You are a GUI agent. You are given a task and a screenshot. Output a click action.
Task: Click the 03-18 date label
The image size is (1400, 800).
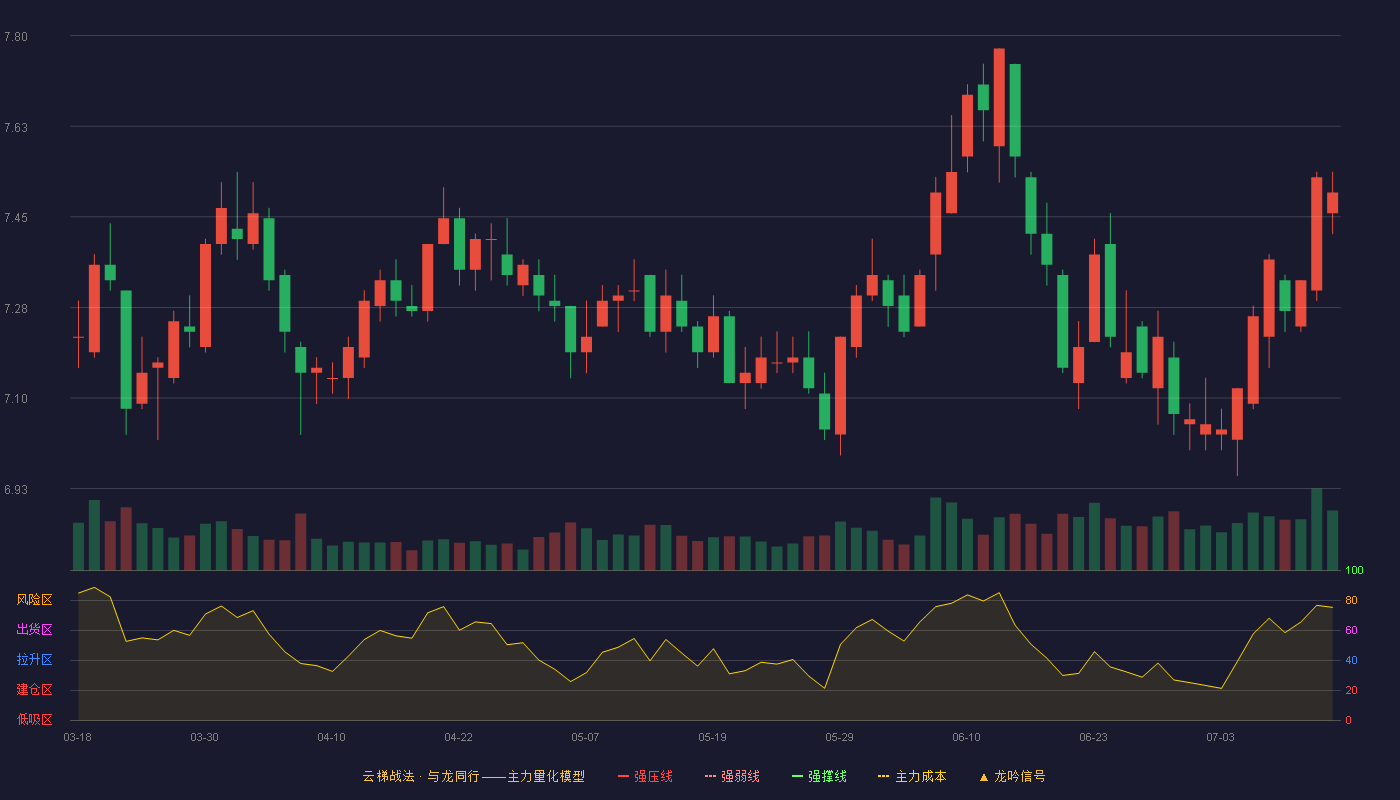pos(77,737)
